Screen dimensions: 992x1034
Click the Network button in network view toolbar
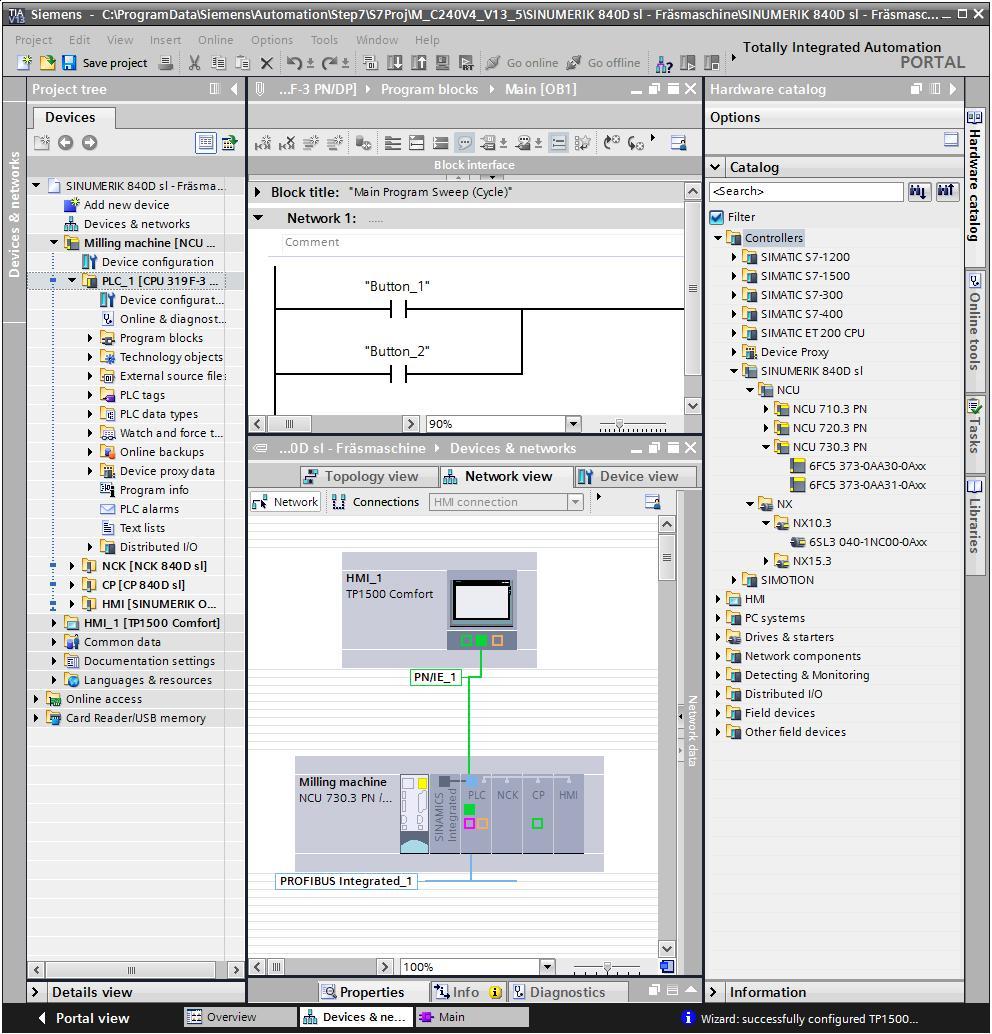point(286,502)
